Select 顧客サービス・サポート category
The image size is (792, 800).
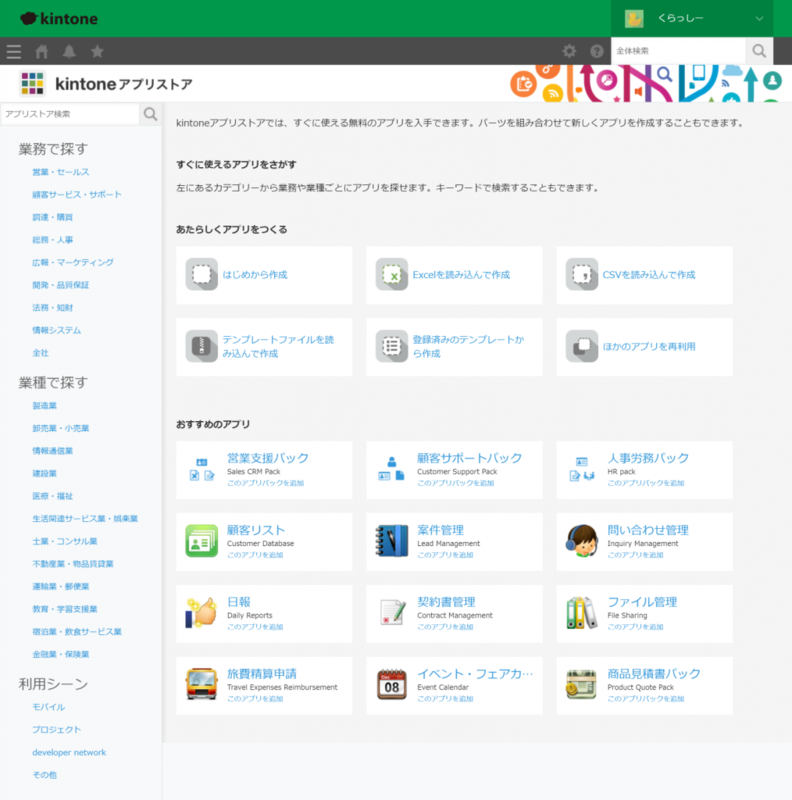pyautogui.click(x=77, y=194)
